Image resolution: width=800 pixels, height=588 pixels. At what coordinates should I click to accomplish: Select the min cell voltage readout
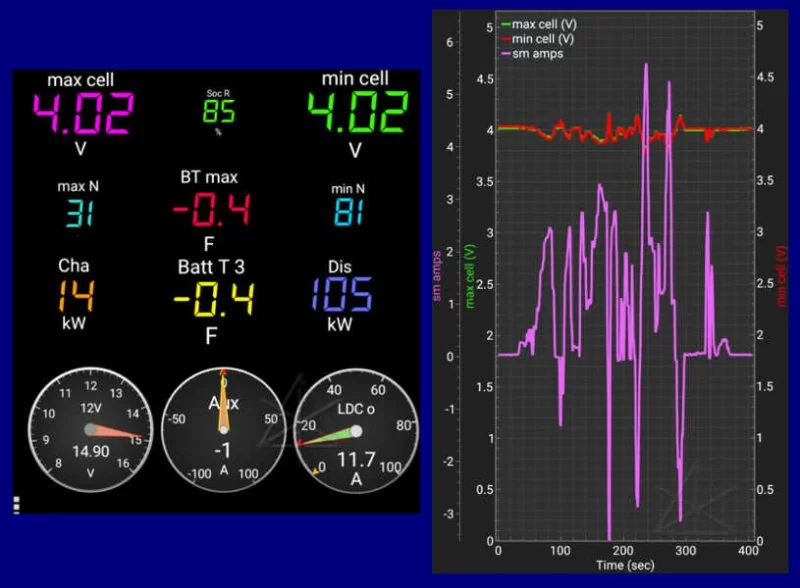point(355,114)
